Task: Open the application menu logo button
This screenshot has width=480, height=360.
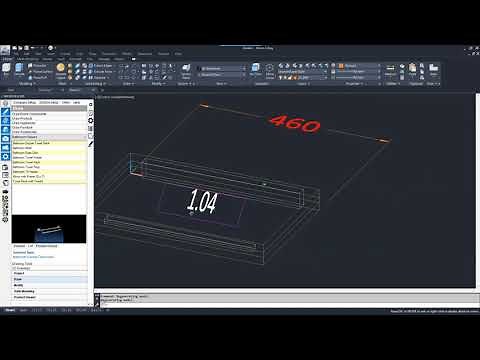Action: (5, 50)
